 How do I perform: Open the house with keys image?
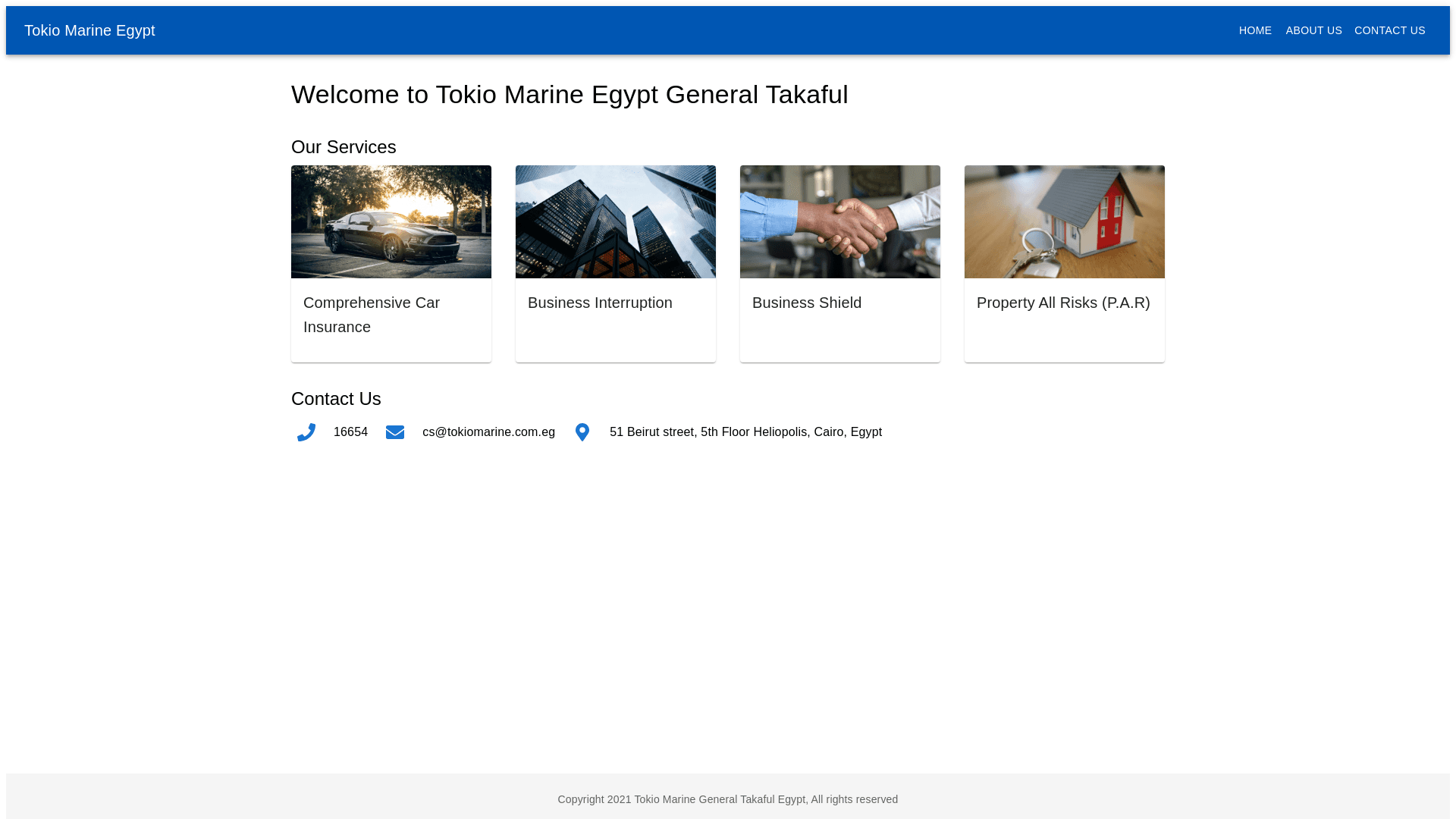click(x=1065, y=221)
